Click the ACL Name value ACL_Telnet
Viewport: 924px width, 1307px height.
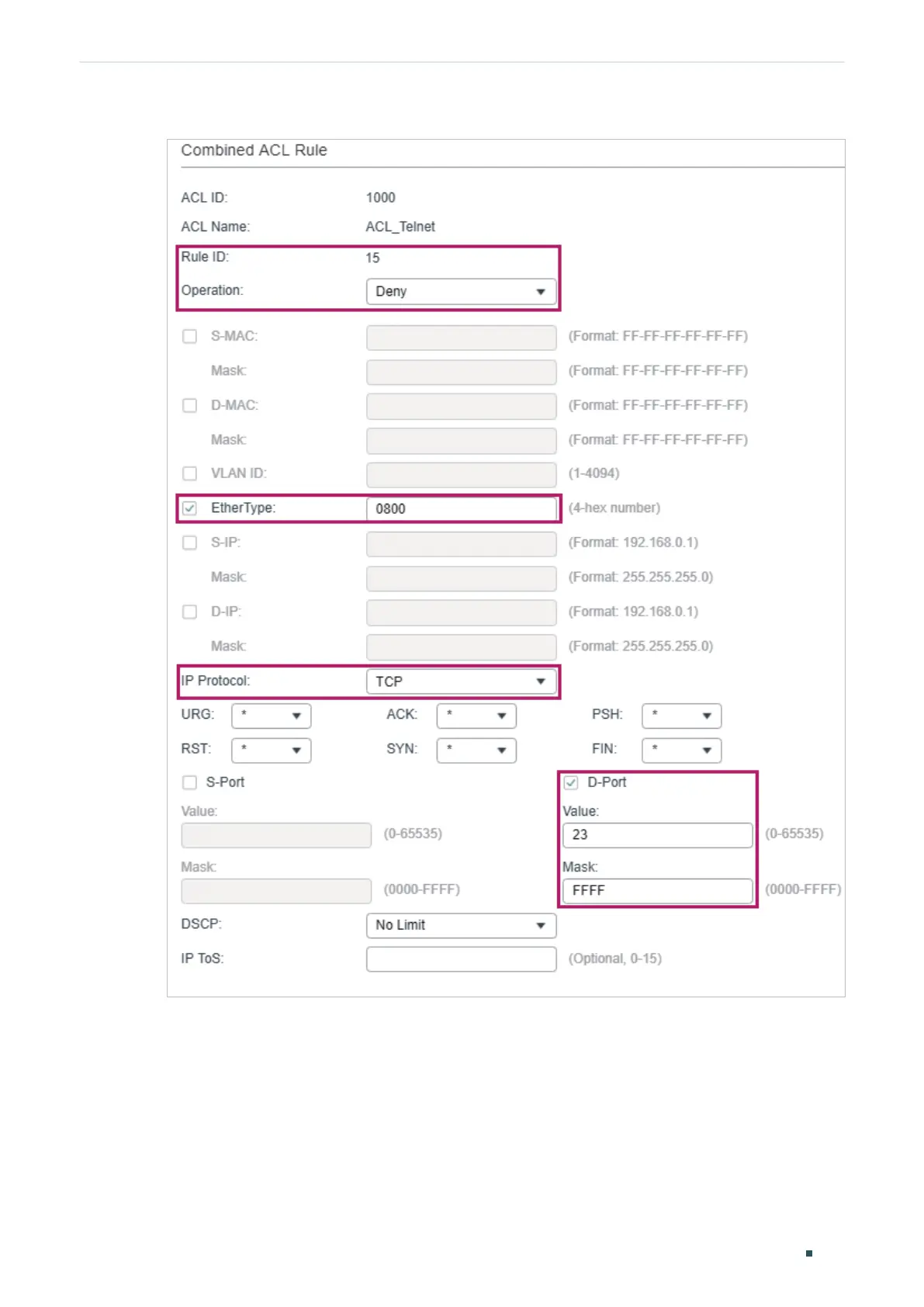click(x=400, y=227)
